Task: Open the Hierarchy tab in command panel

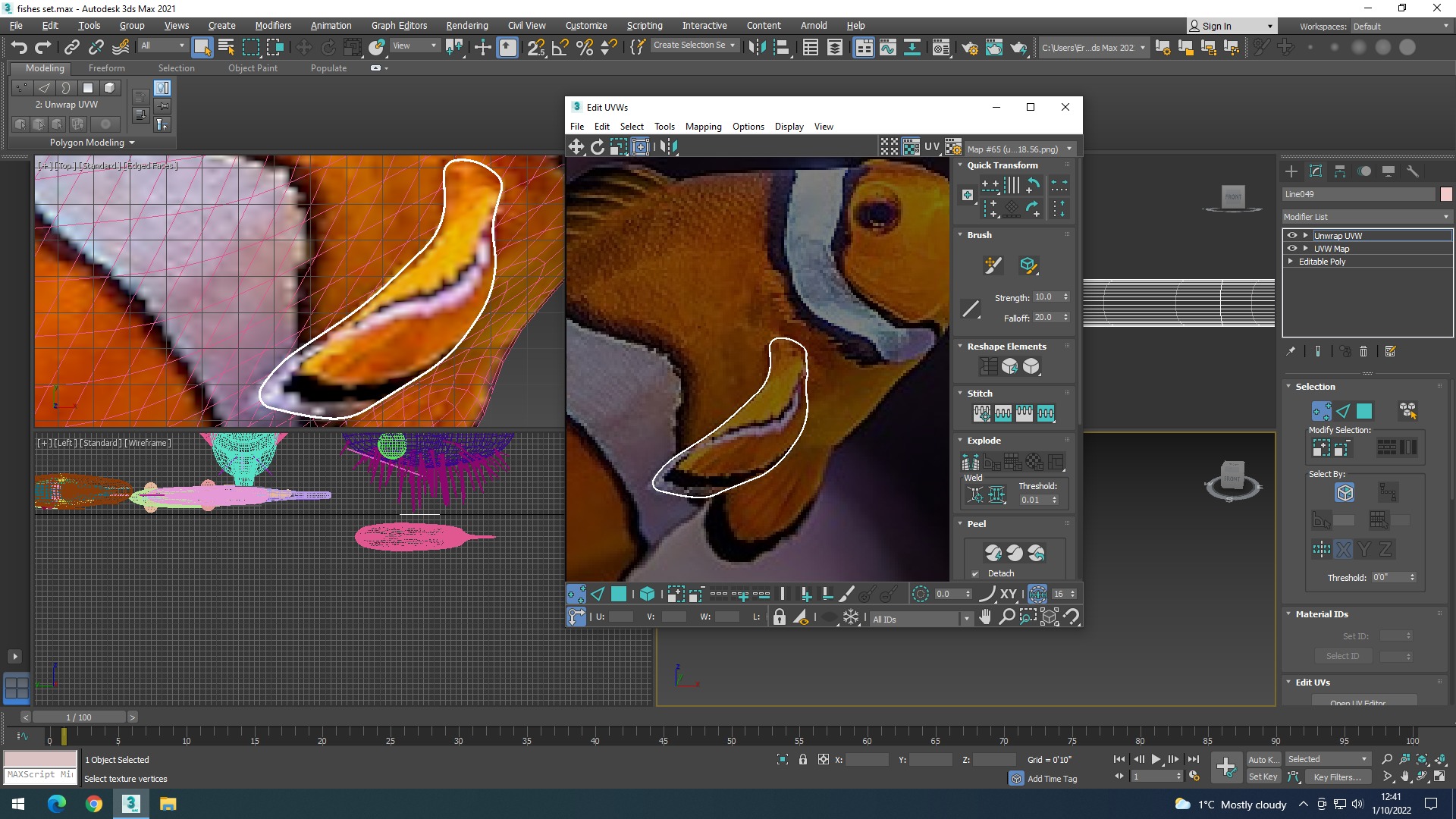Action: (1340, 171)
